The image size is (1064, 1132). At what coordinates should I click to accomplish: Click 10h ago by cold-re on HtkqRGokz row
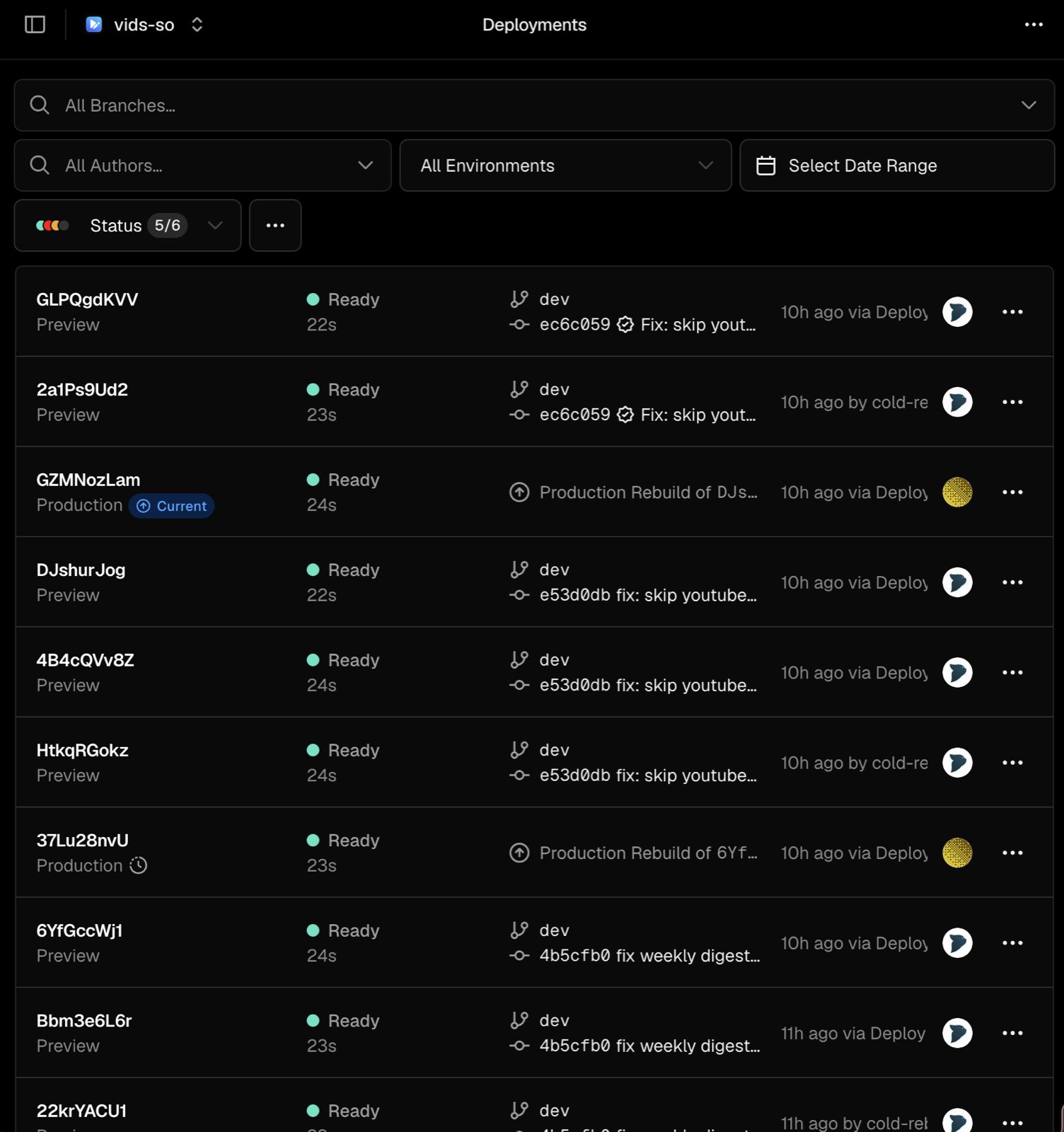(854, 763)
